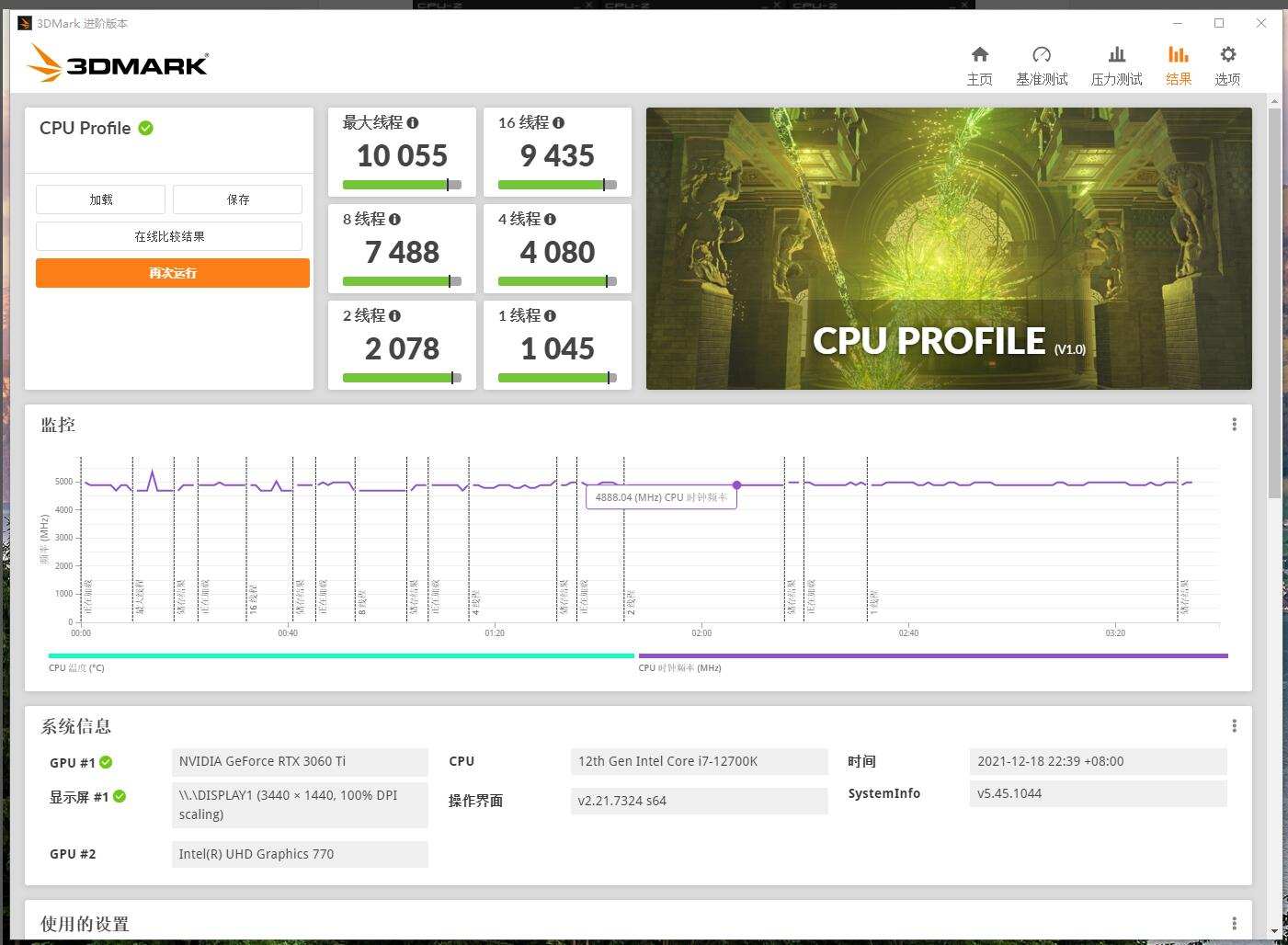Image resolution: width=1288 pixels, height=945 pixels.
Task: Click the GPU #1 green status checkmark
Action: coord(106,762)
